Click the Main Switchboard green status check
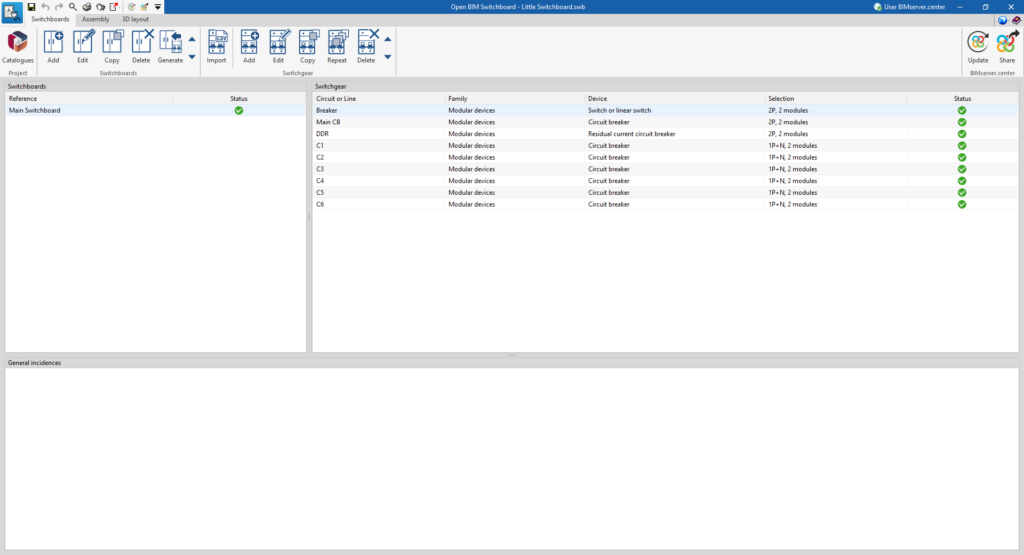 pyautogui.click(x=239, y=110)
